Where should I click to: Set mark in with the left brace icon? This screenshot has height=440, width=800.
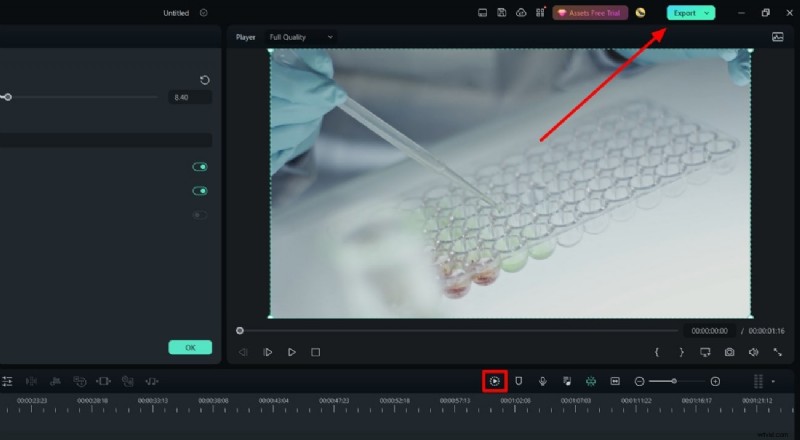(x=657, y=352)
